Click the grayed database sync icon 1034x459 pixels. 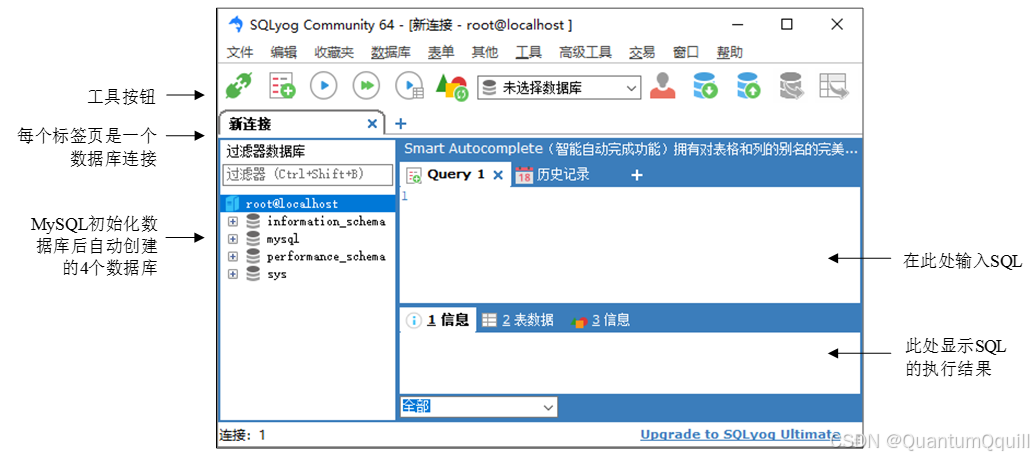791,86
